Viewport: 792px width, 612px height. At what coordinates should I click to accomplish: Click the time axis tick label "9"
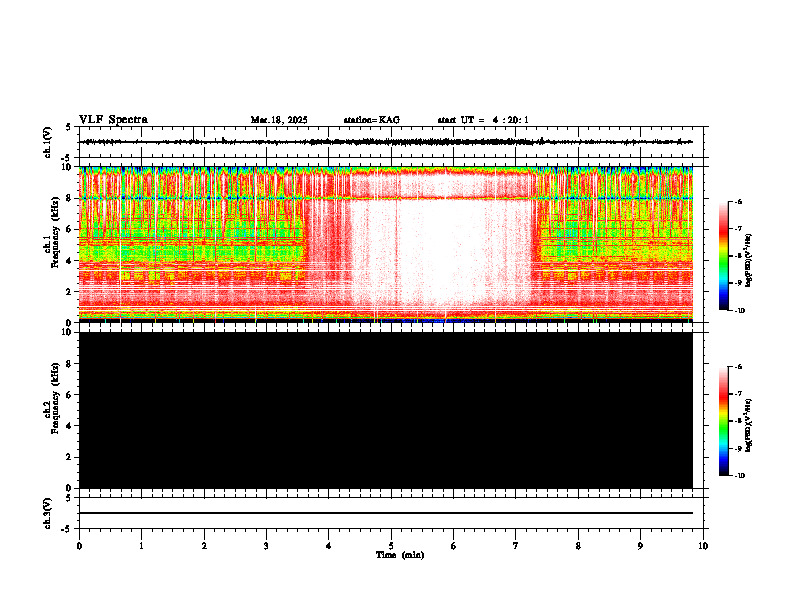[640, 546]
